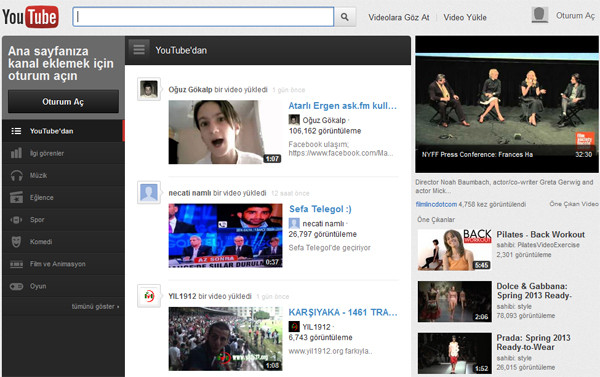The image size is (600, 377).
Task: Click the Oyun gamepad icon
Action: coord(16,286)
